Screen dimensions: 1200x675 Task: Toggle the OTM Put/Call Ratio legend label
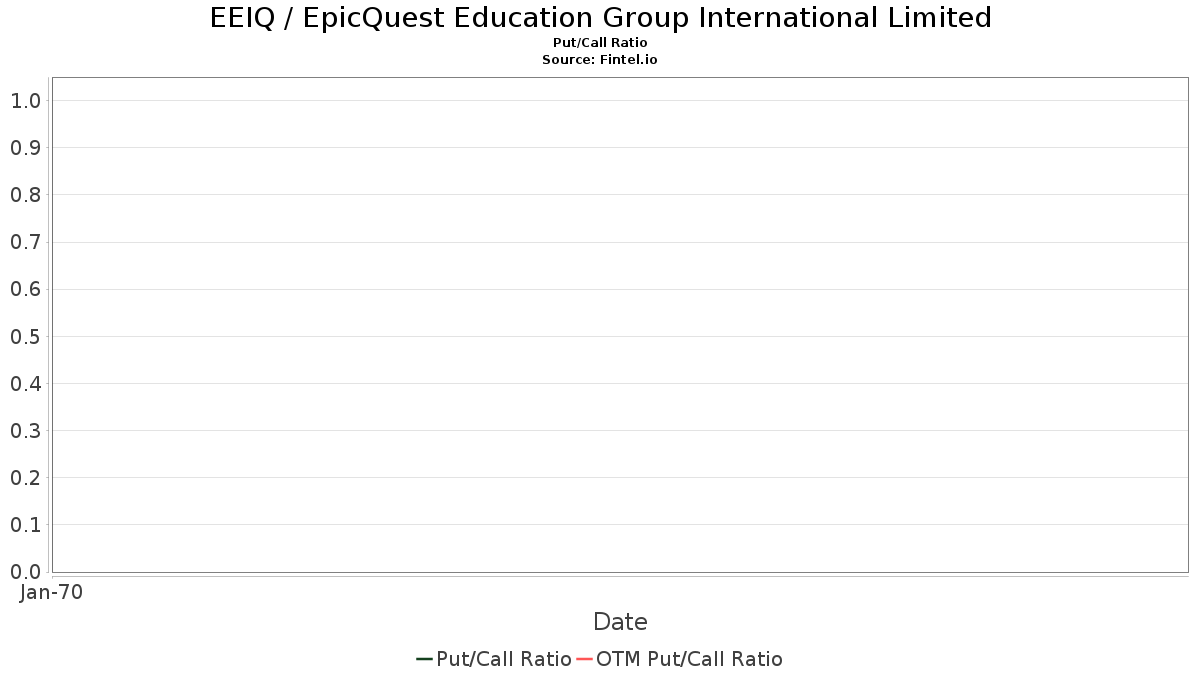(689, 659)
